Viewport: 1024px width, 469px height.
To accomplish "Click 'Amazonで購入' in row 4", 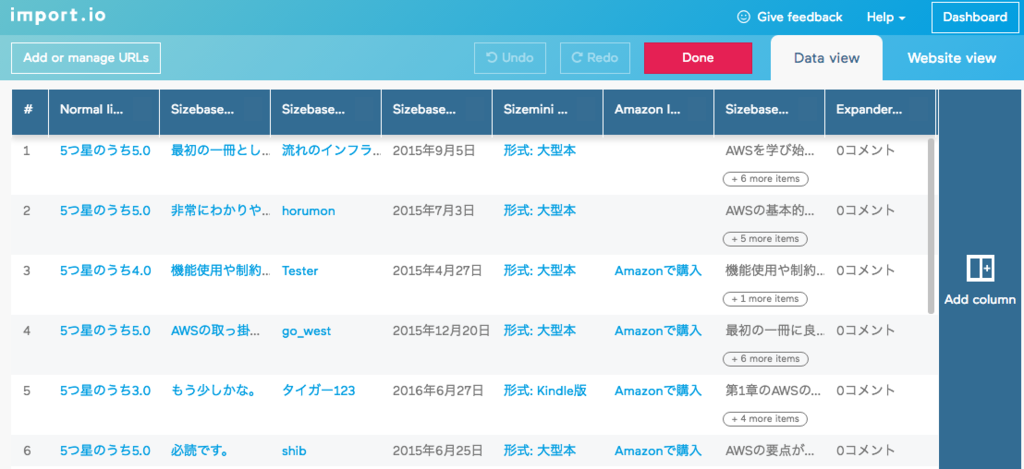I will coord(658,331).
